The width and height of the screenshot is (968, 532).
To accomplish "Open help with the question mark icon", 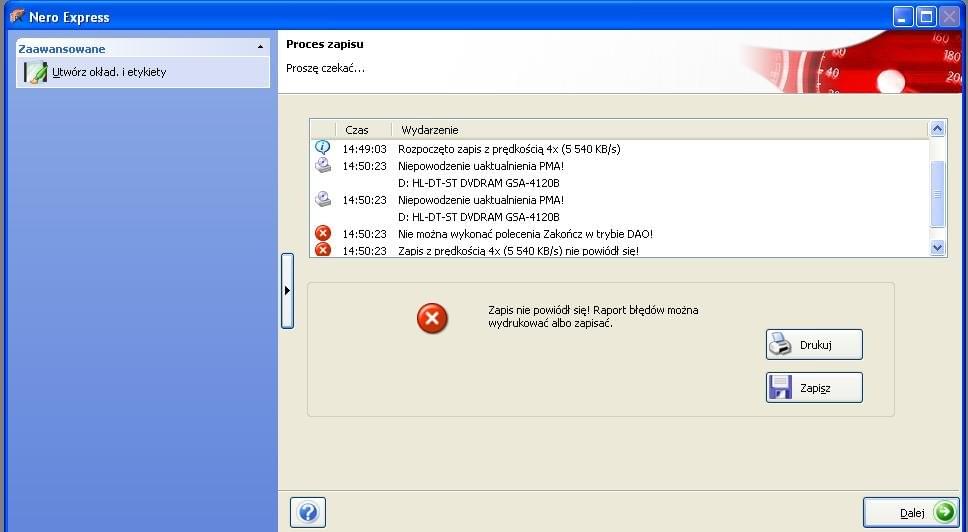I will pos(307,512).
